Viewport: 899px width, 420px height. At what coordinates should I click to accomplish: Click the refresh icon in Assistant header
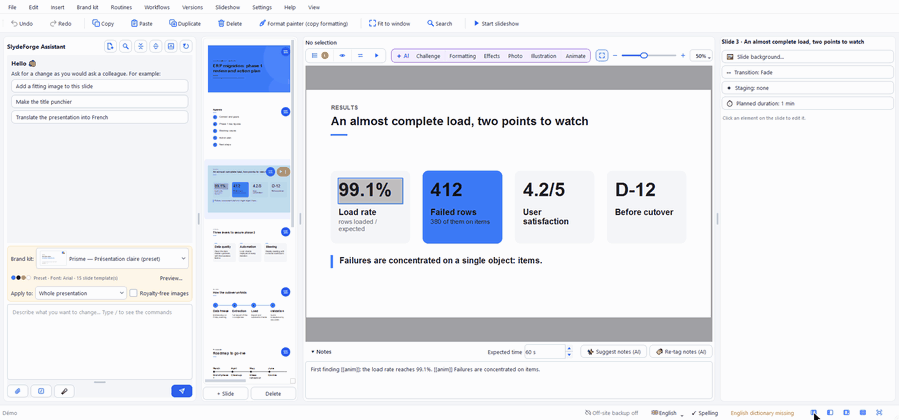point(186,46)
